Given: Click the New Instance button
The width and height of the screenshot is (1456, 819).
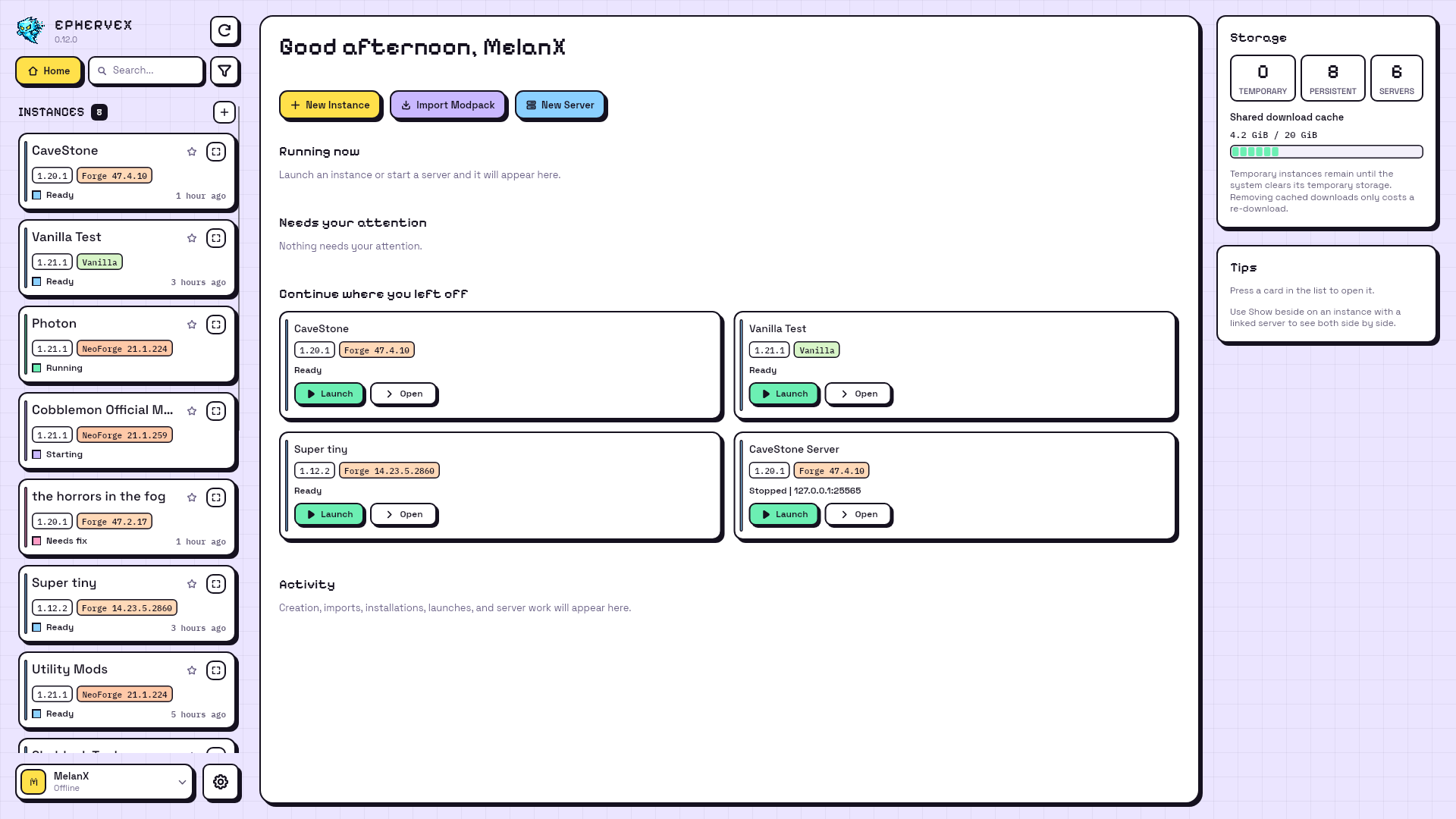Looking at the screenshot, I should pos(330,105).
